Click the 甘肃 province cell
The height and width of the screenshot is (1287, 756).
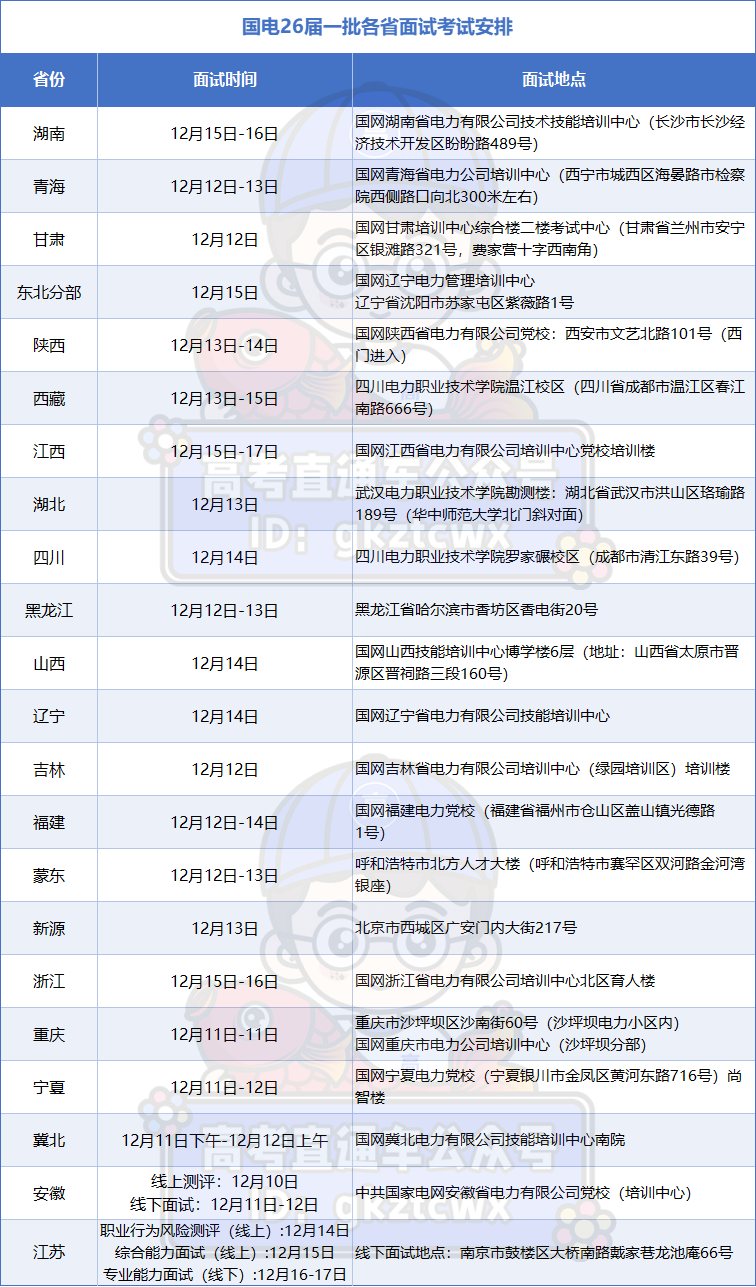click(49, 239)
